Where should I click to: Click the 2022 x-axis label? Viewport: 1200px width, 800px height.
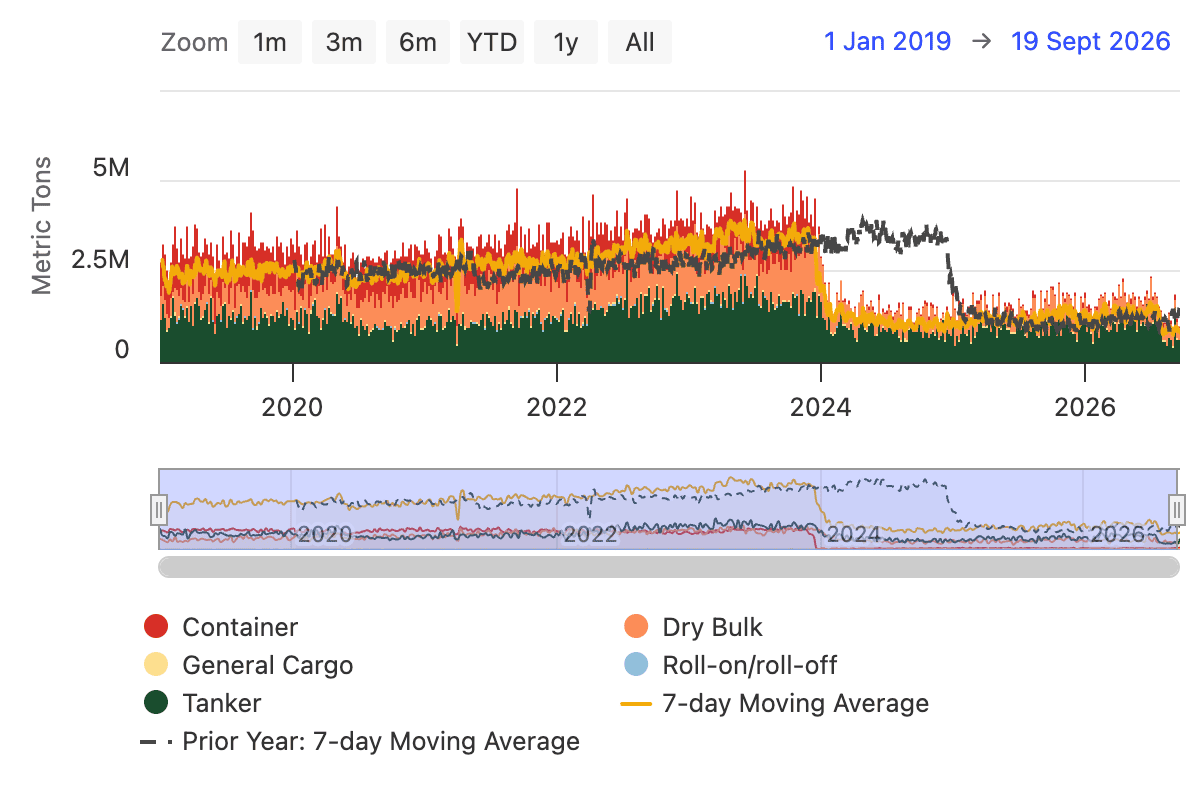[x=557, y=406]
